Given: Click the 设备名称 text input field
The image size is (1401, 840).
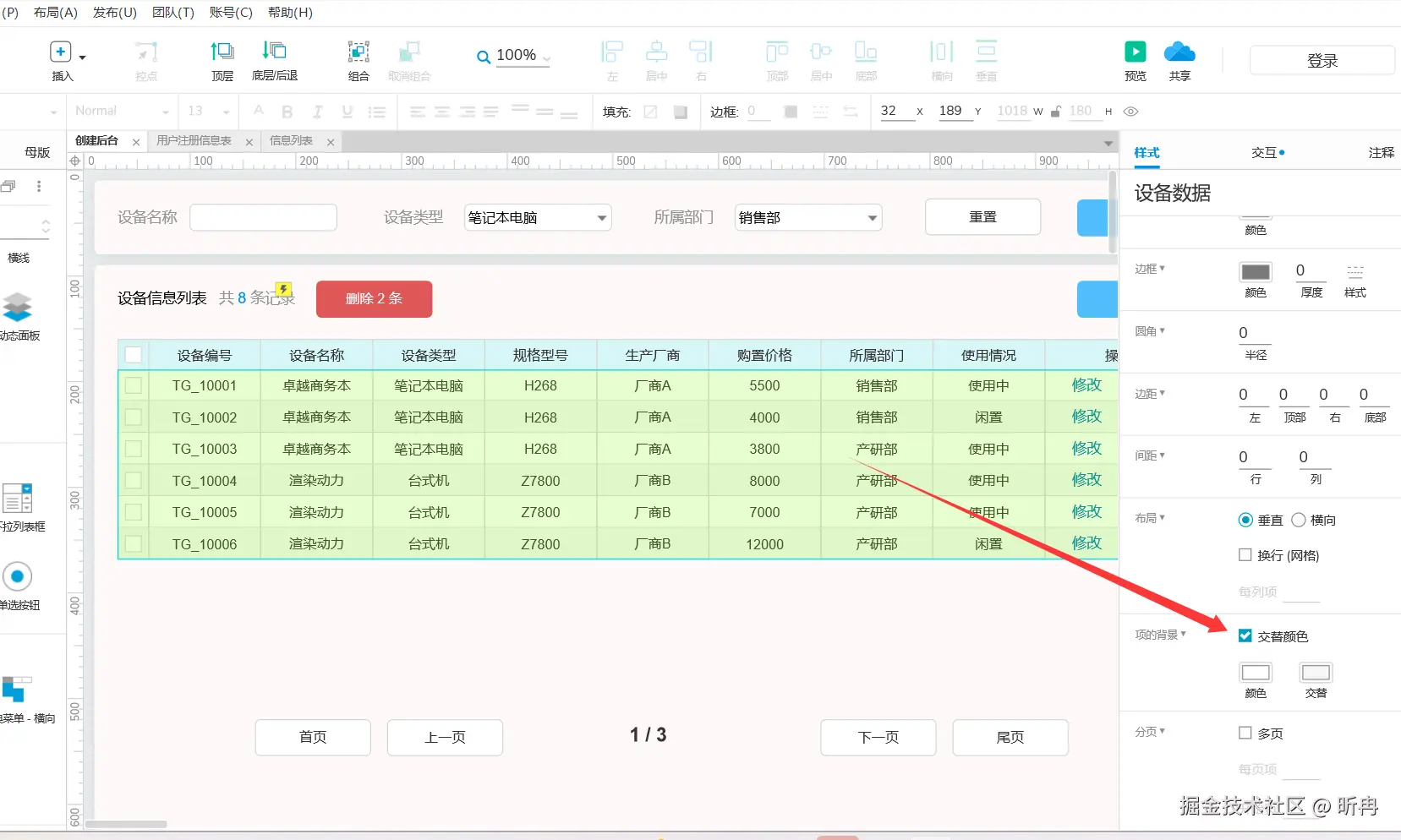Looking at the screenshot, I should click(x=264, y=218).
